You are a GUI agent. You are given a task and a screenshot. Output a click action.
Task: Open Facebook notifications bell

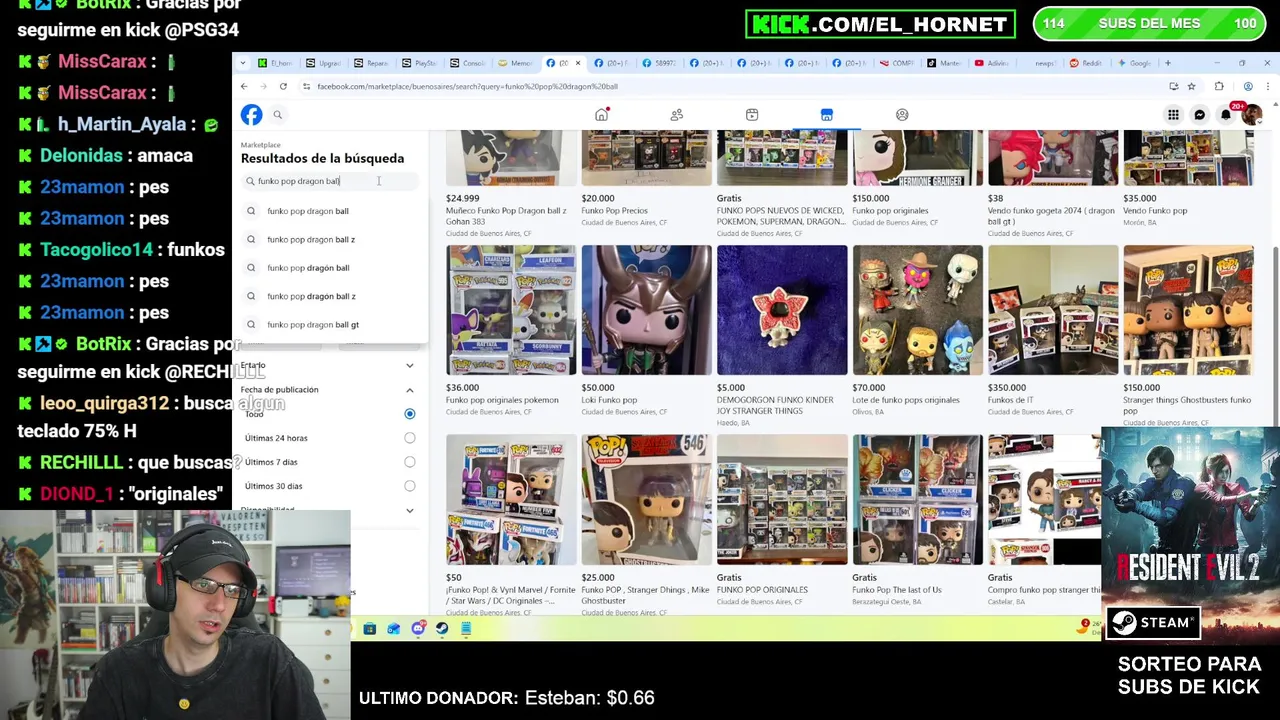(x=1226, y=115)
